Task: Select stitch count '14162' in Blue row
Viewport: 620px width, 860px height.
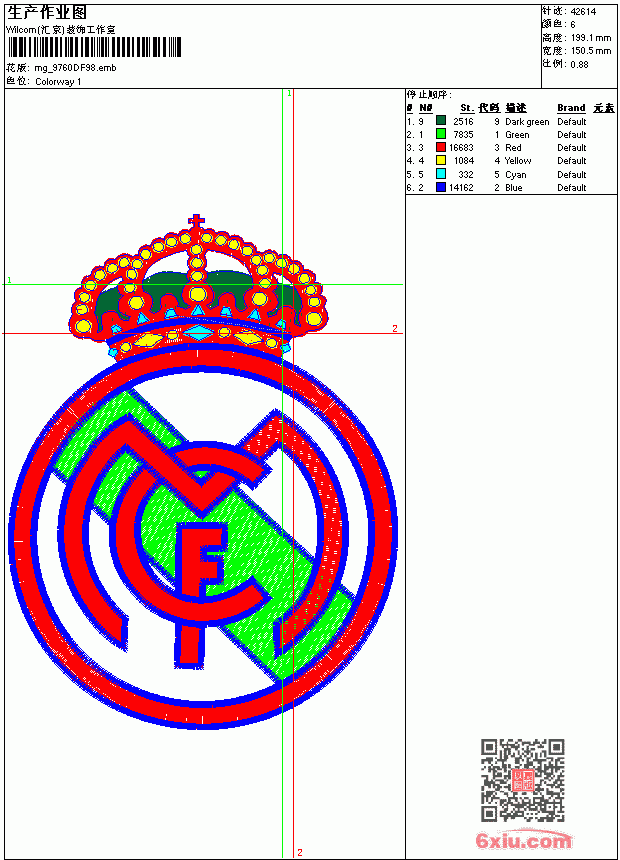Action: point(461,188)
